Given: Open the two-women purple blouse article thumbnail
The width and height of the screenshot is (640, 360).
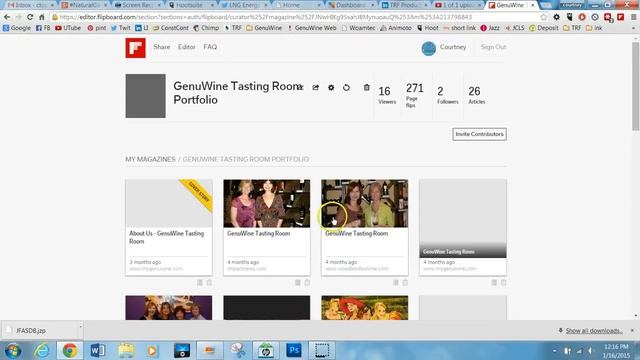Looking at the screenshot, I should click(267, 203).
